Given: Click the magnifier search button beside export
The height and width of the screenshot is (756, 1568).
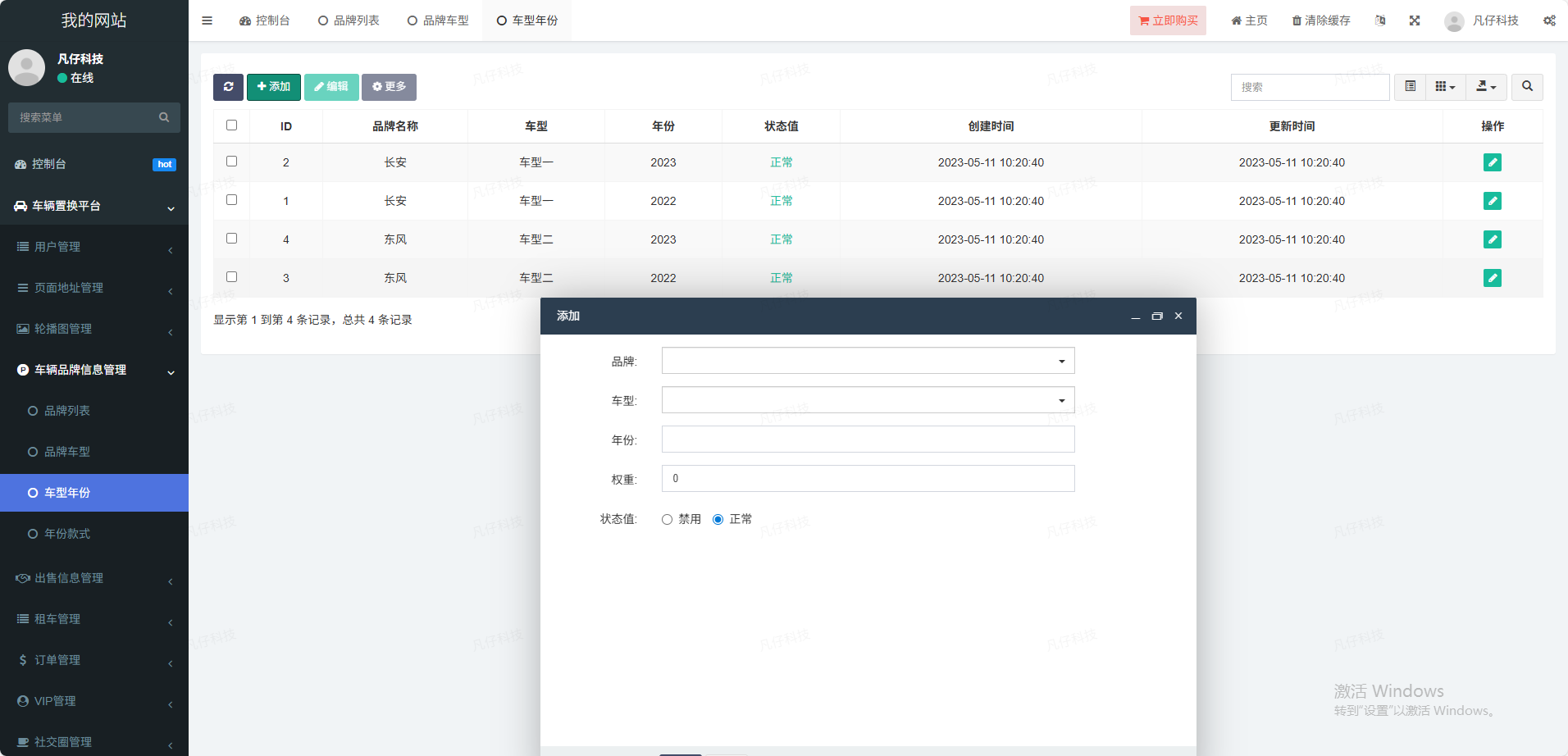Looking at the screenshot, I should pyautogui.click(x=1527, y=87).
